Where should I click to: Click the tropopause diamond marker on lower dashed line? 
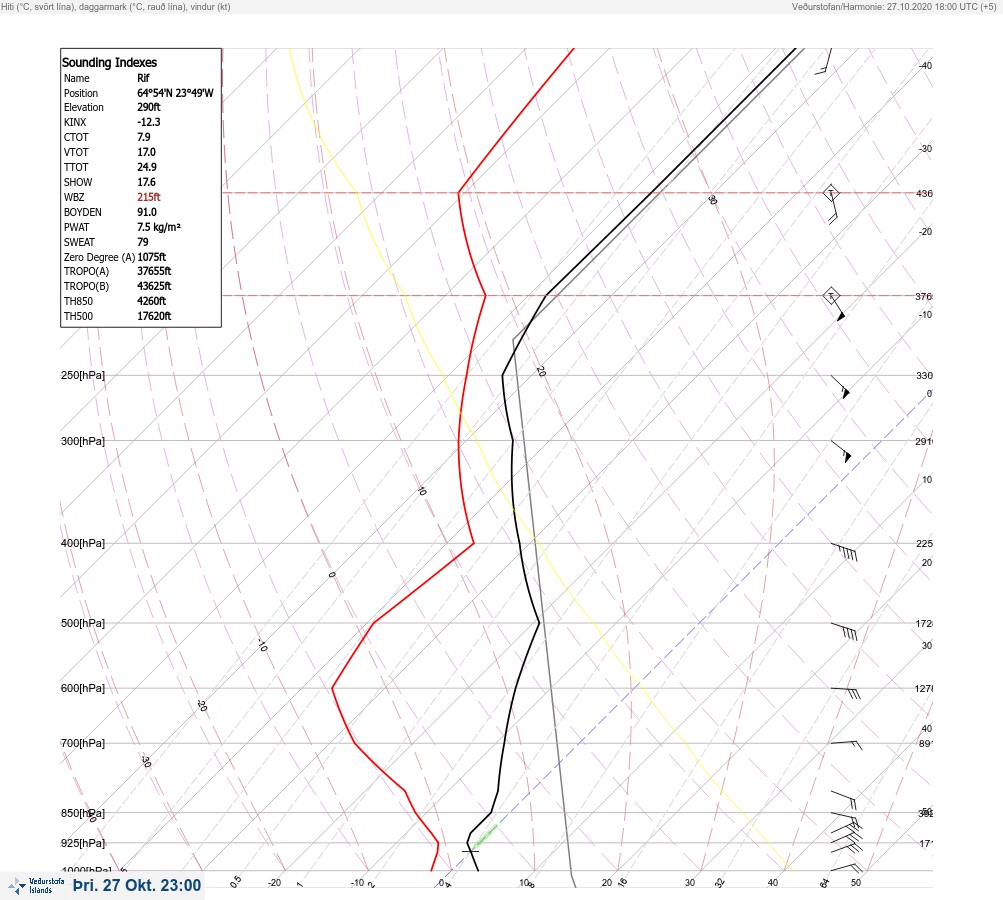(830, 296)
